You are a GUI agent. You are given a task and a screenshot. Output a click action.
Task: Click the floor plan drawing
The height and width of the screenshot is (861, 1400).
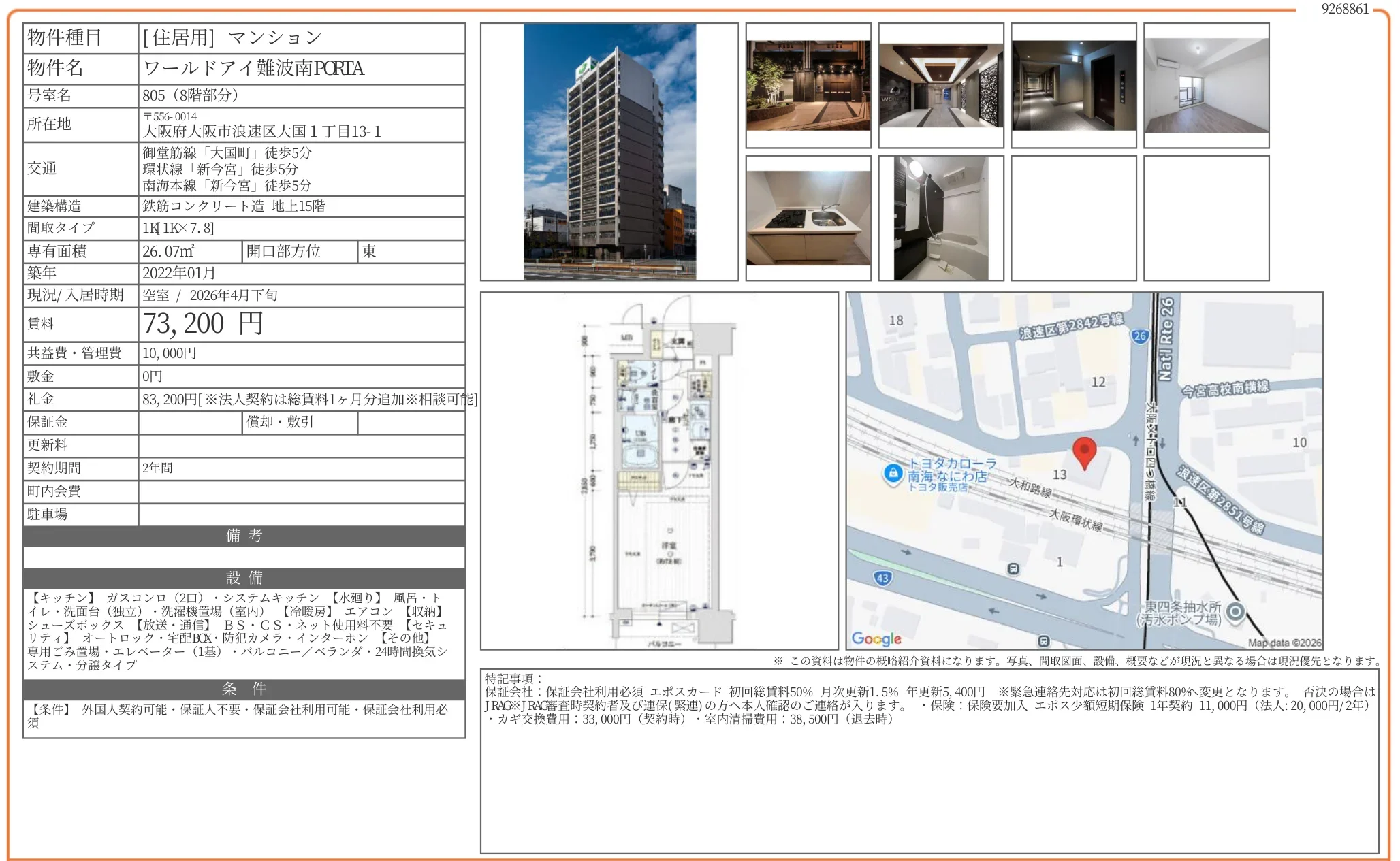[658, 471]
